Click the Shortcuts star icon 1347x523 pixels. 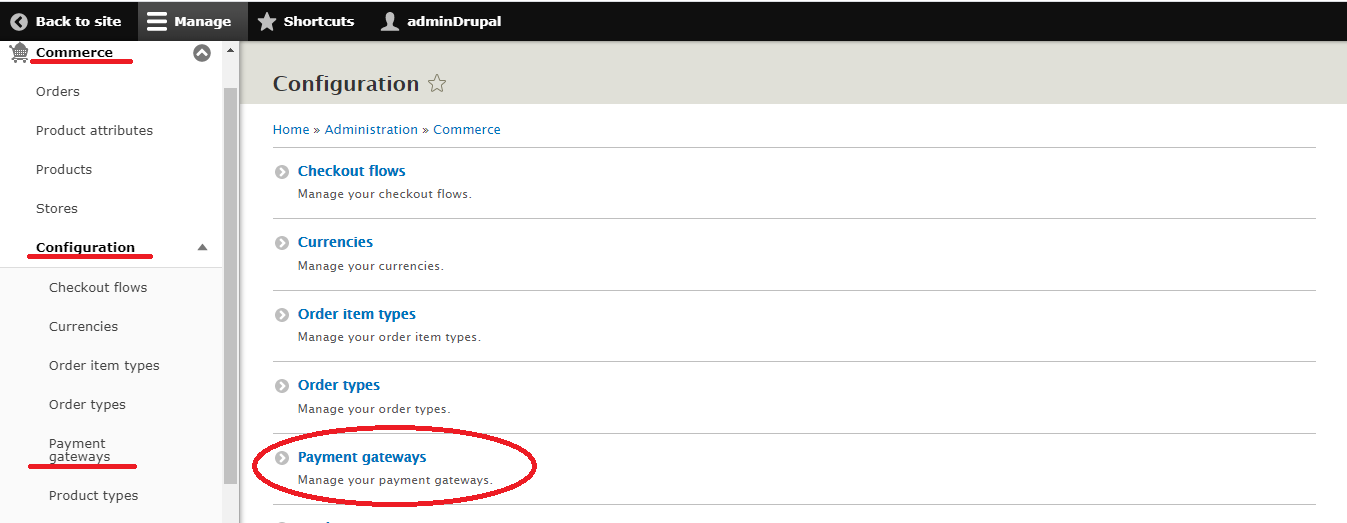tap(267, 21)
